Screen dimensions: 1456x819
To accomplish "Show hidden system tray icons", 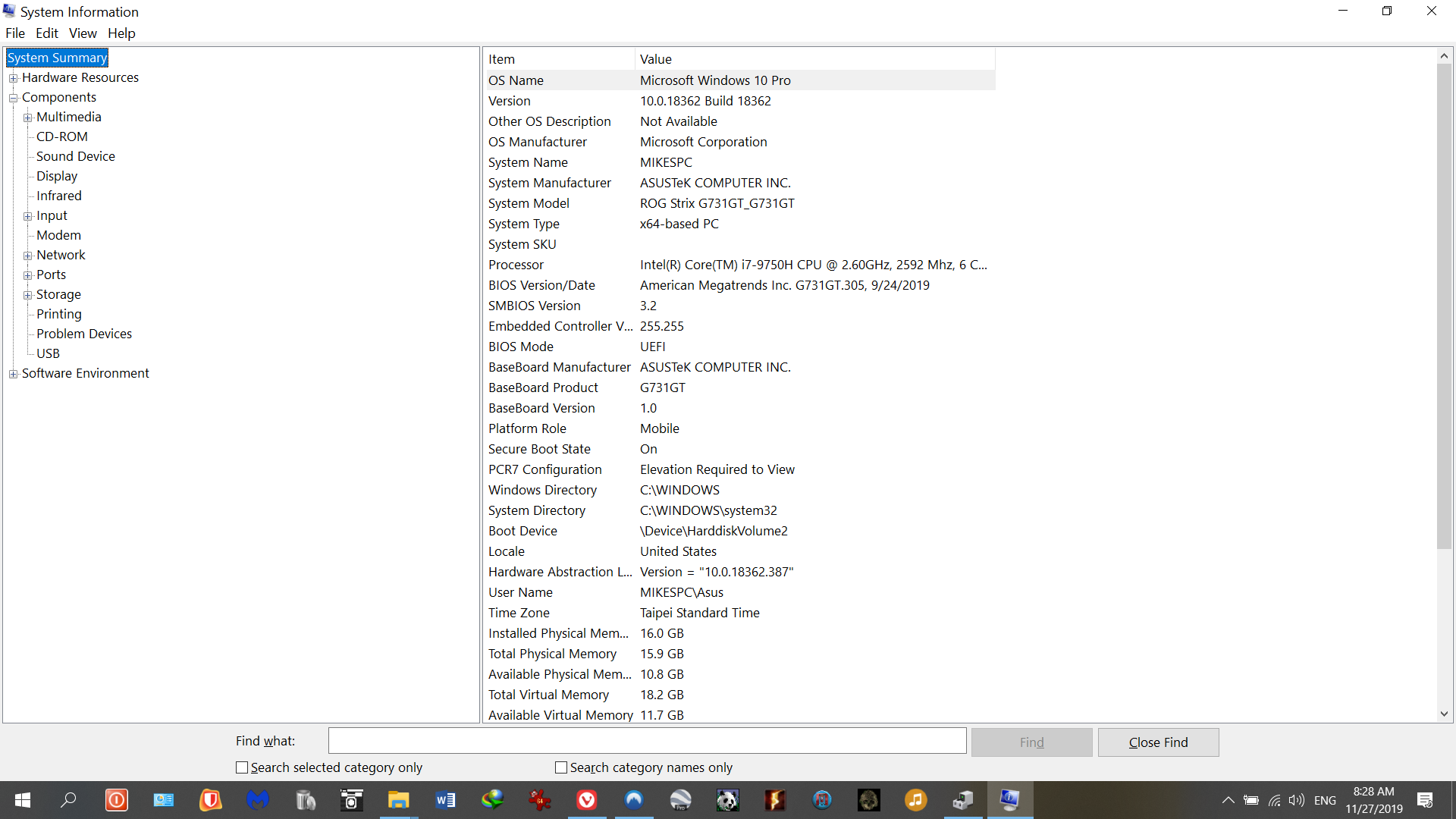I will (x=1228, y=800).
